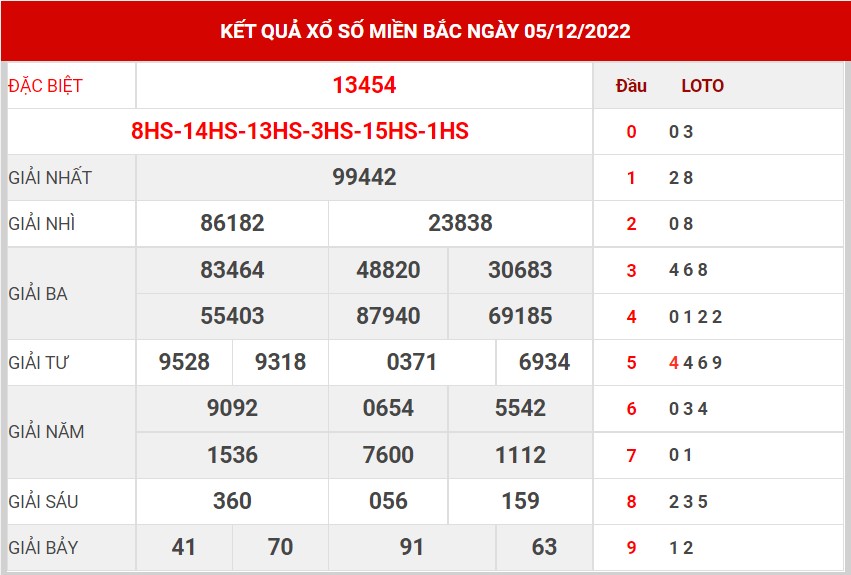Viewport: 851px width, 575px height.
Task: Select second prize number 23838
Action: (460, 223)
